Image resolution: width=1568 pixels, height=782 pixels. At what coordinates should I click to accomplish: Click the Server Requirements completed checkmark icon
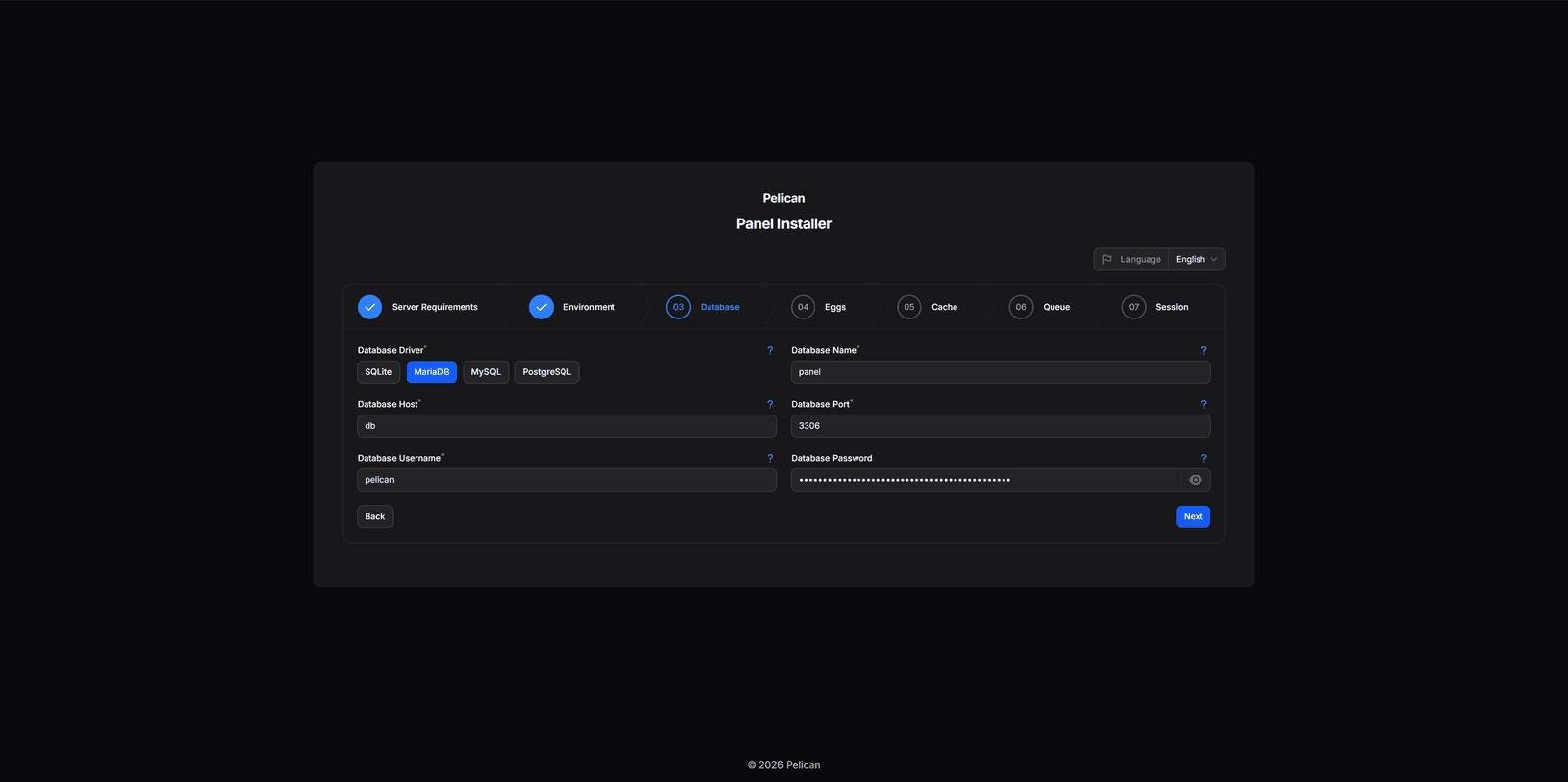point(369,307)
